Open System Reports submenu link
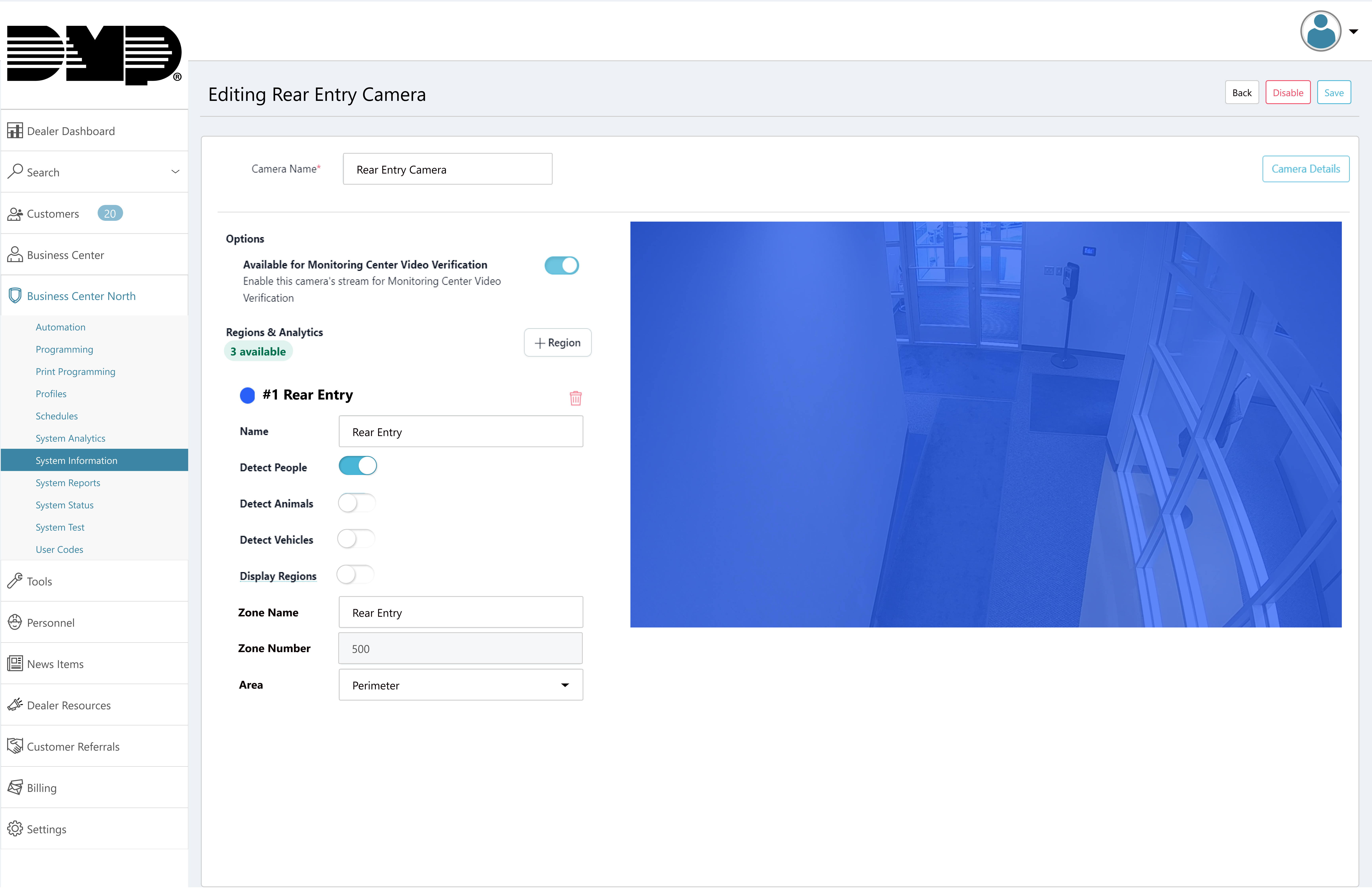 tap(68, 483)
